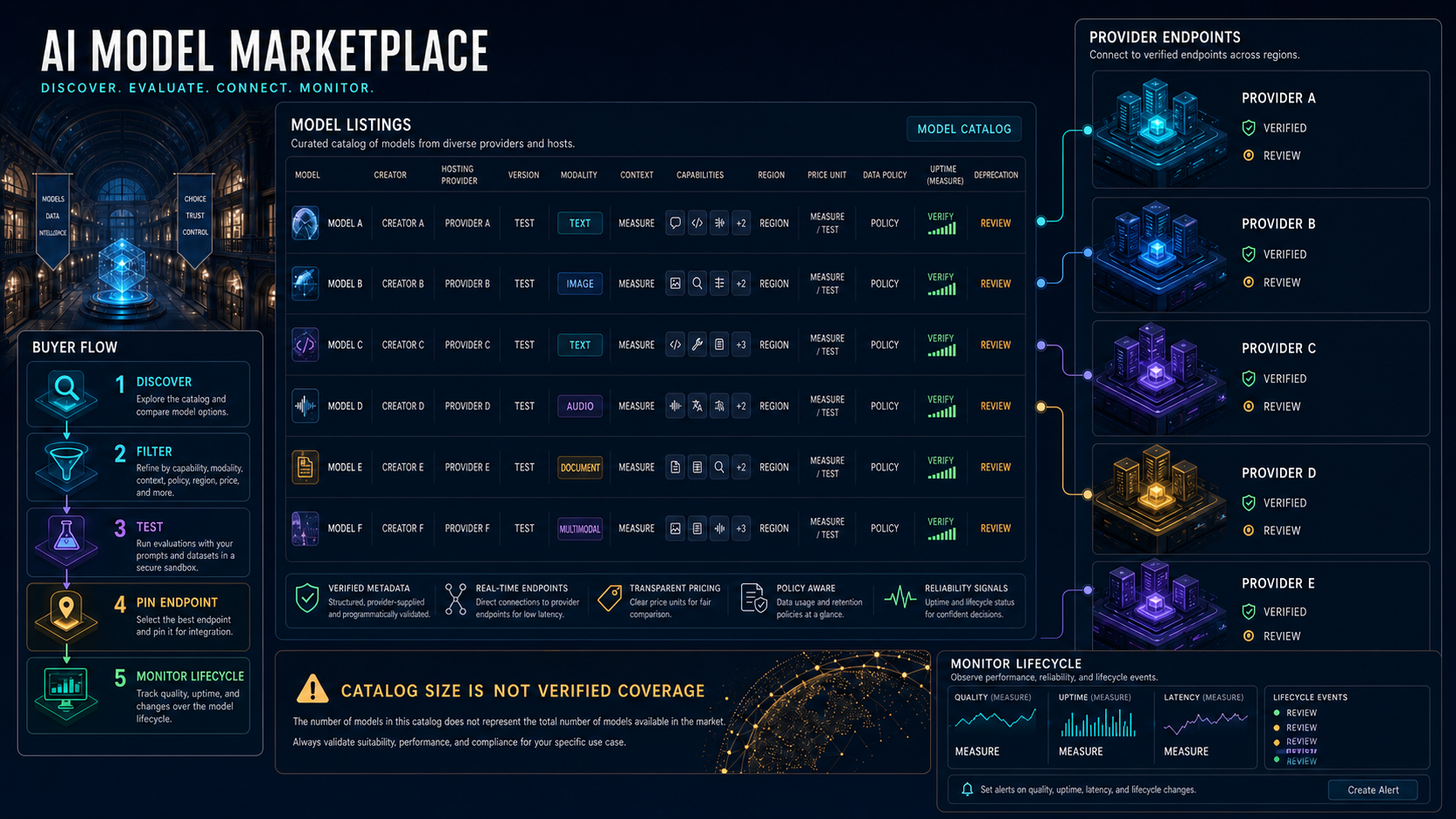Expand the +3 capabilities badge in Model C row

(x=741, y=345)
